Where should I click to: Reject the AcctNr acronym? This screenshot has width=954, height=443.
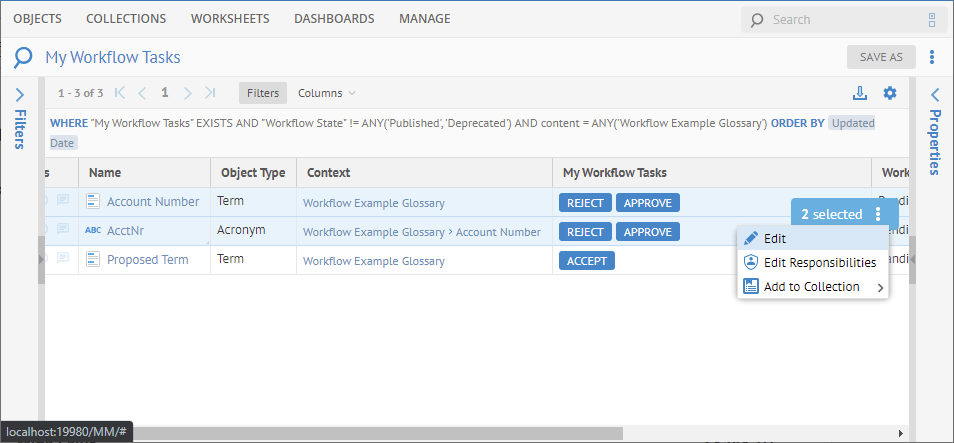pos(585,232)
